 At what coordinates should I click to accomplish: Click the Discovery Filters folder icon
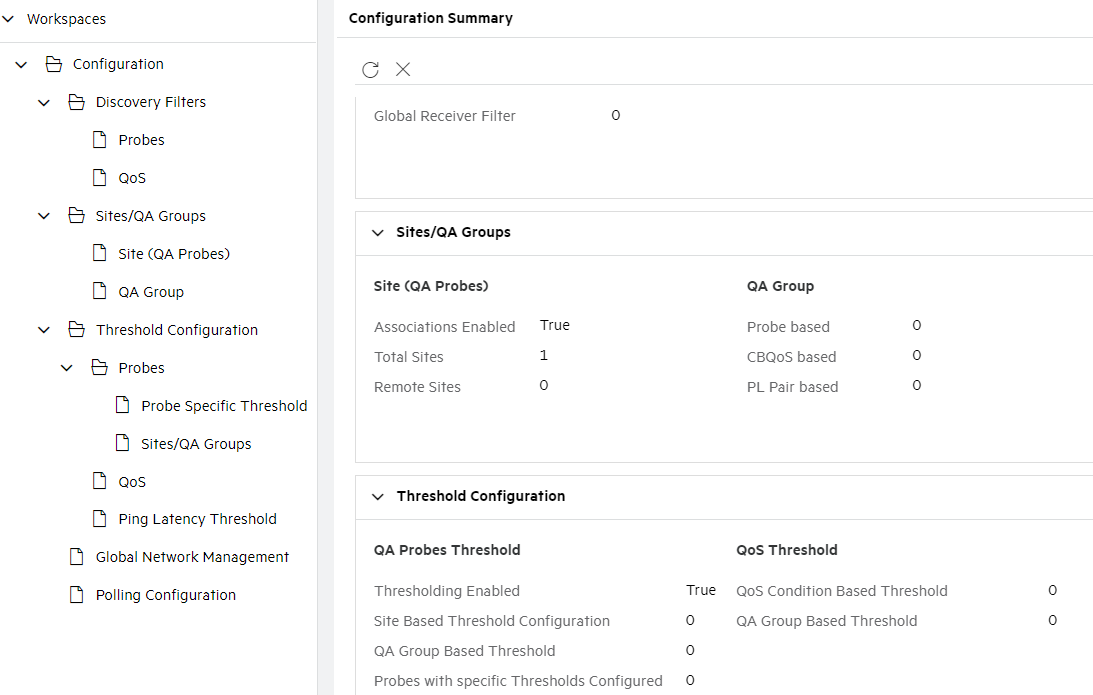click(x=77, y=101)
